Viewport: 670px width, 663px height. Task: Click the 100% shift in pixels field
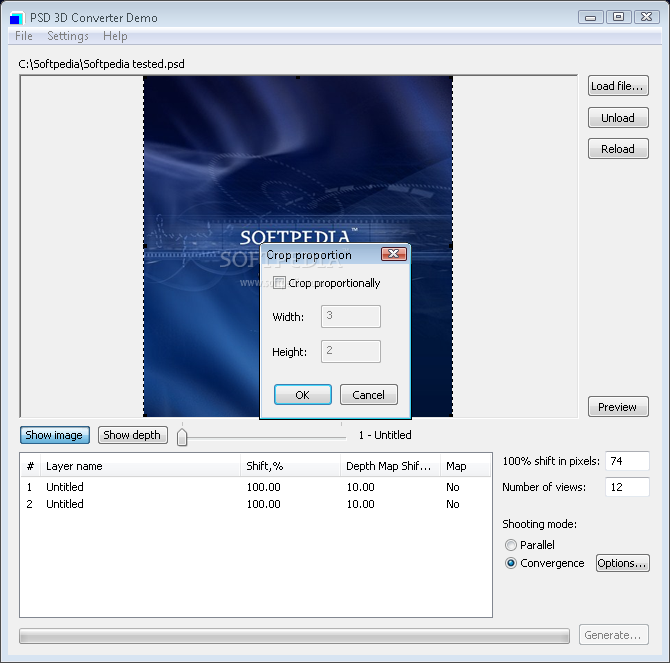(x=627, y=461)
